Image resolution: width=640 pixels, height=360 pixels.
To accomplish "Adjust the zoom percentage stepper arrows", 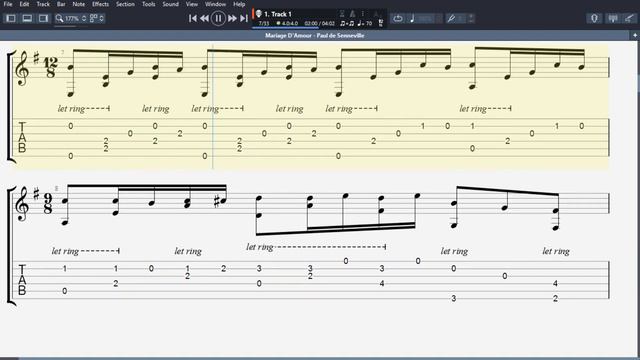I will (x=84, y=18).
